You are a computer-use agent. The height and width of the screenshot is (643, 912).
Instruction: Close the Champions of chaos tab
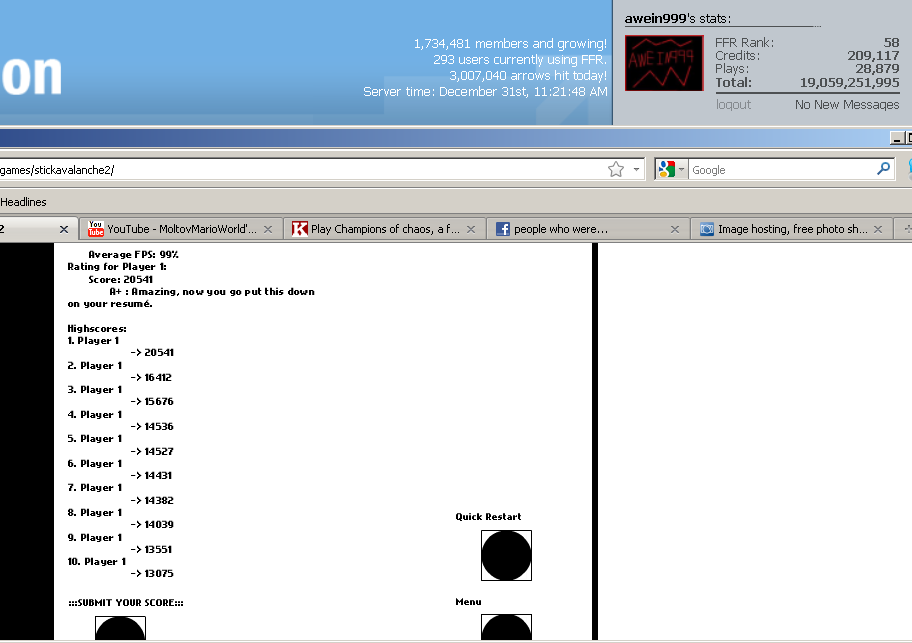471,229
